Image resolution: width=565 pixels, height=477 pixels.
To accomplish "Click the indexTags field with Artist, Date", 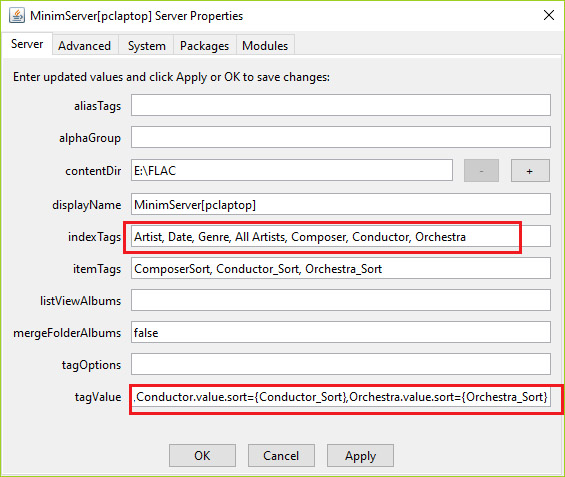I will [341, 236].
